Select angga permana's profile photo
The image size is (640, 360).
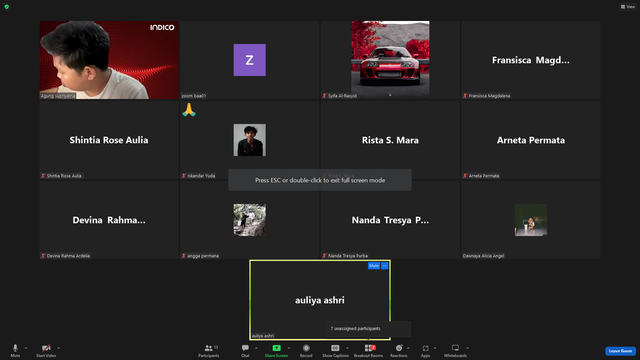click(x=249, y=220)
